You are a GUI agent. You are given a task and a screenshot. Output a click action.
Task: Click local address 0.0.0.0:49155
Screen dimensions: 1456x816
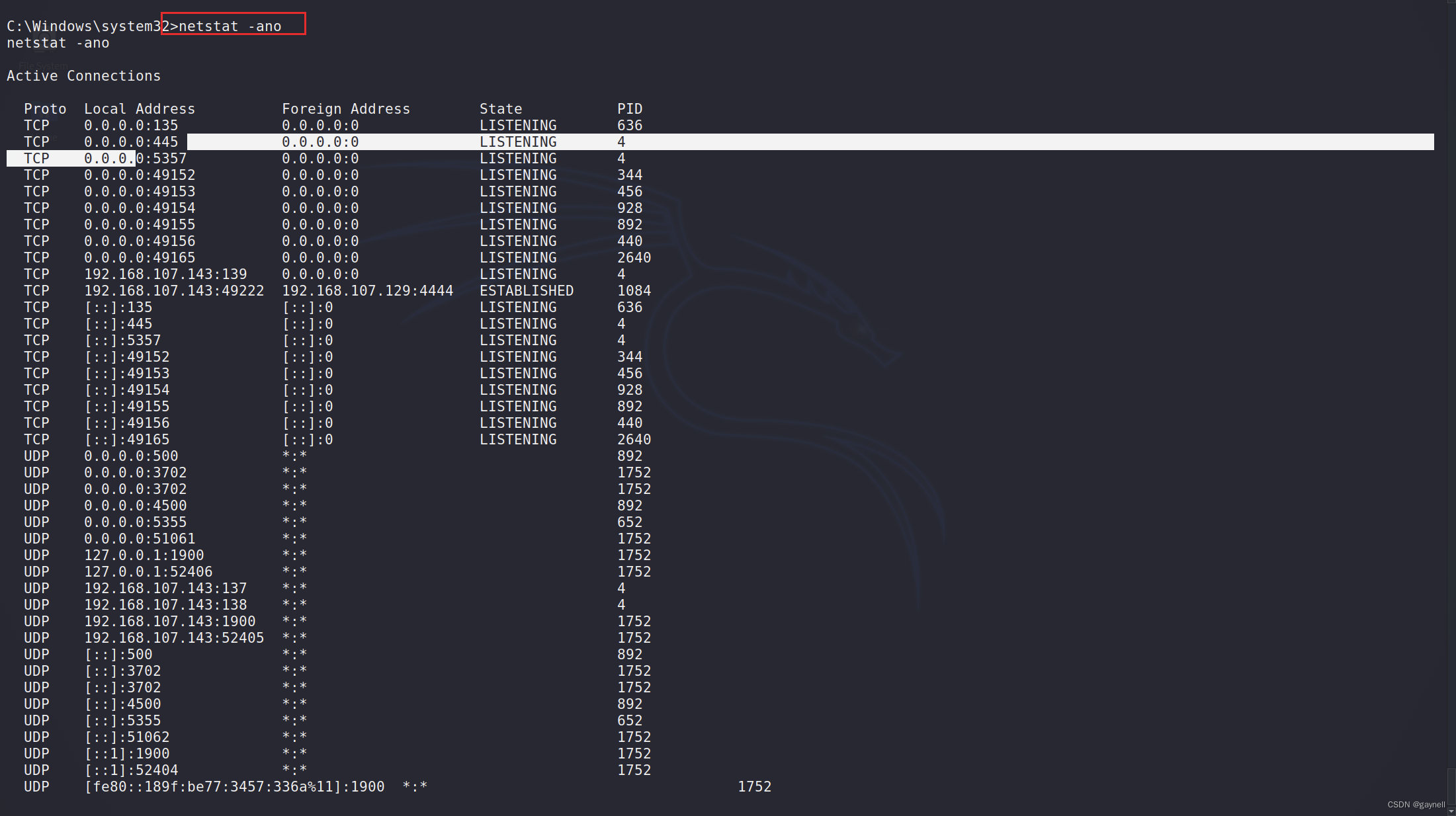point(140,225)
